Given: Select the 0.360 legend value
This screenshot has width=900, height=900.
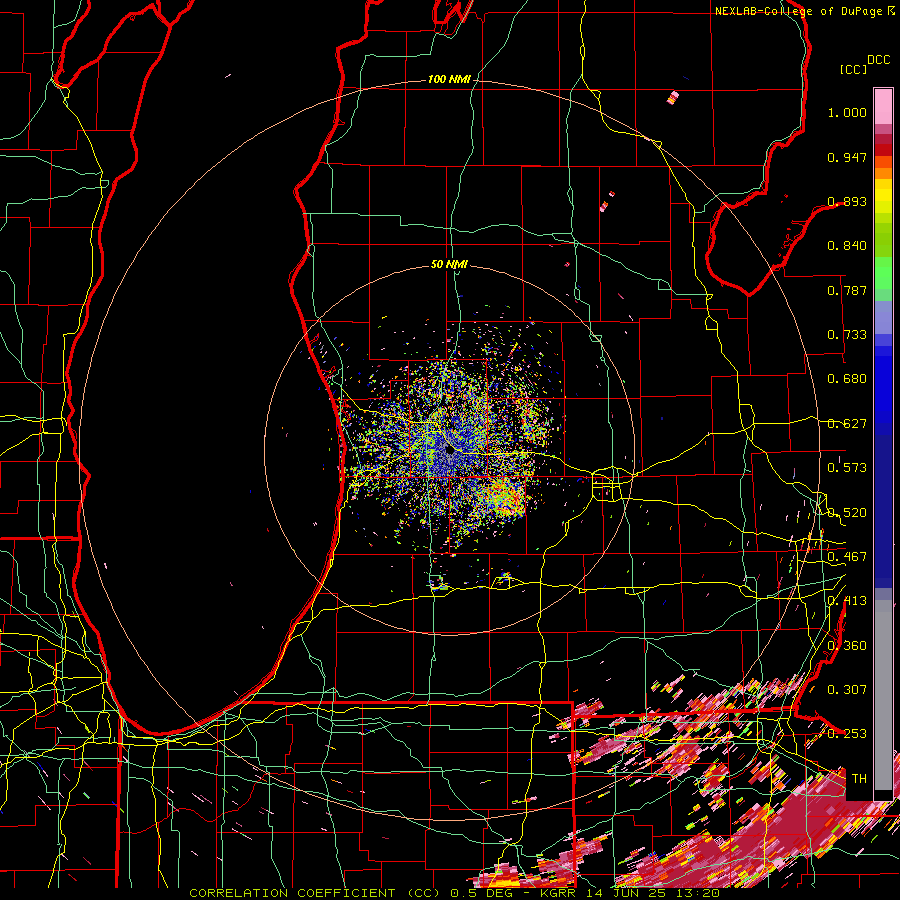Looking at the screenshot, I should 847,646.
